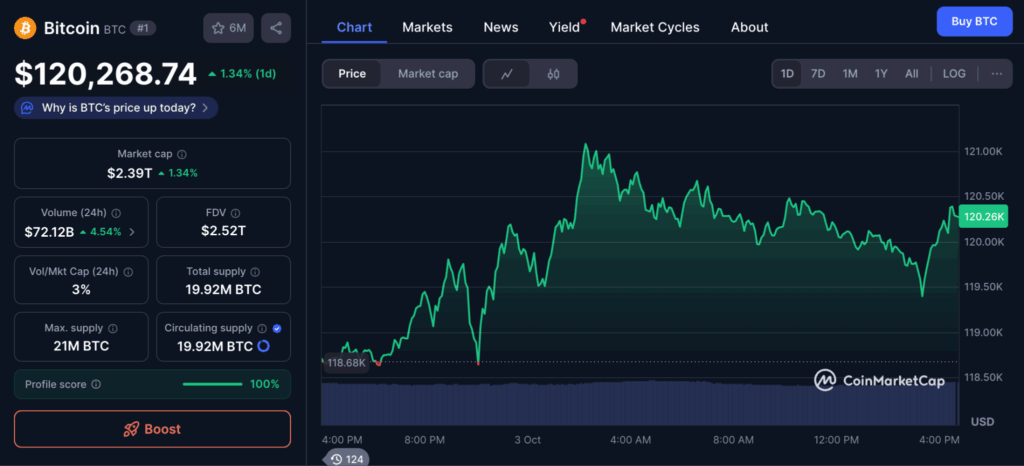This screenshot has width=1024, height=466.
Task: Expand 'Why is BTC's price up today?'
Action: [x=116, y=108]
